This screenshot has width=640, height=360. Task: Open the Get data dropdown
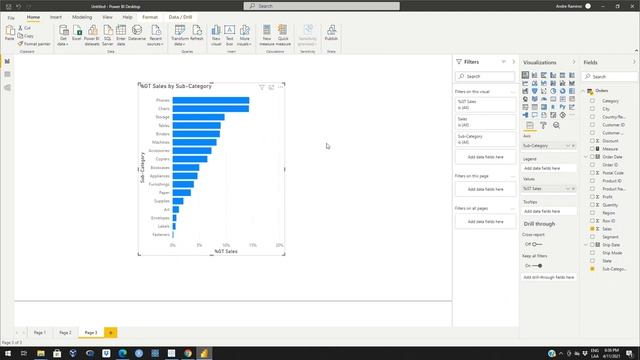tap(63, 36)
